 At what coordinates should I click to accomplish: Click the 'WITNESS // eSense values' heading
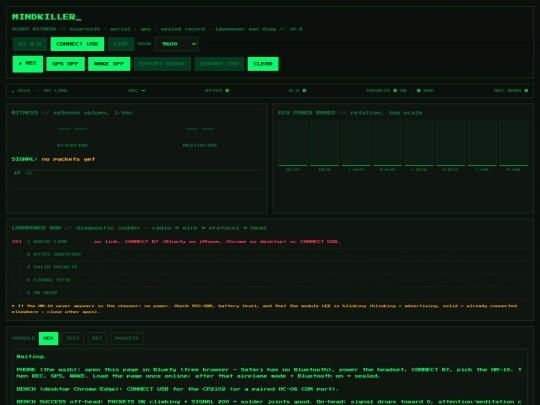coord(72,113)
